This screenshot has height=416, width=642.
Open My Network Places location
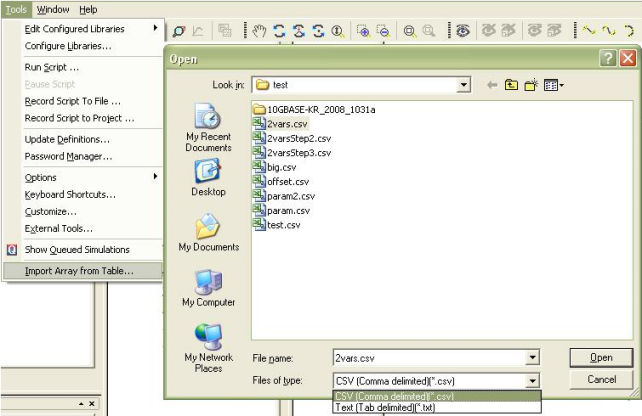click(x=208, y=346)
